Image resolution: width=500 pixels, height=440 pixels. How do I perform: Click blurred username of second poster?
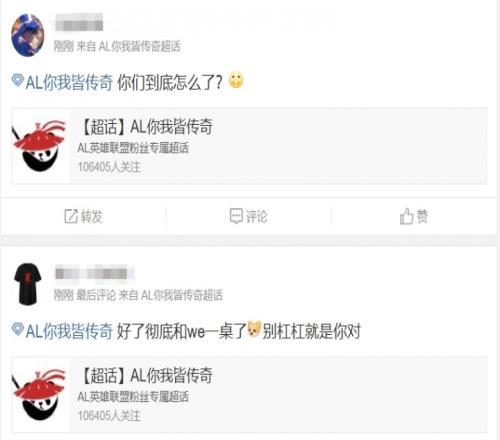point(94,273)
